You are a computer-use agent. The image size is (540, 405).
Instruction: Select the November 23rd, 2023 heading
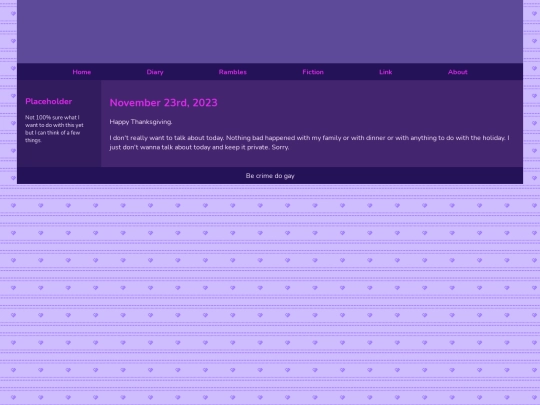164,103
